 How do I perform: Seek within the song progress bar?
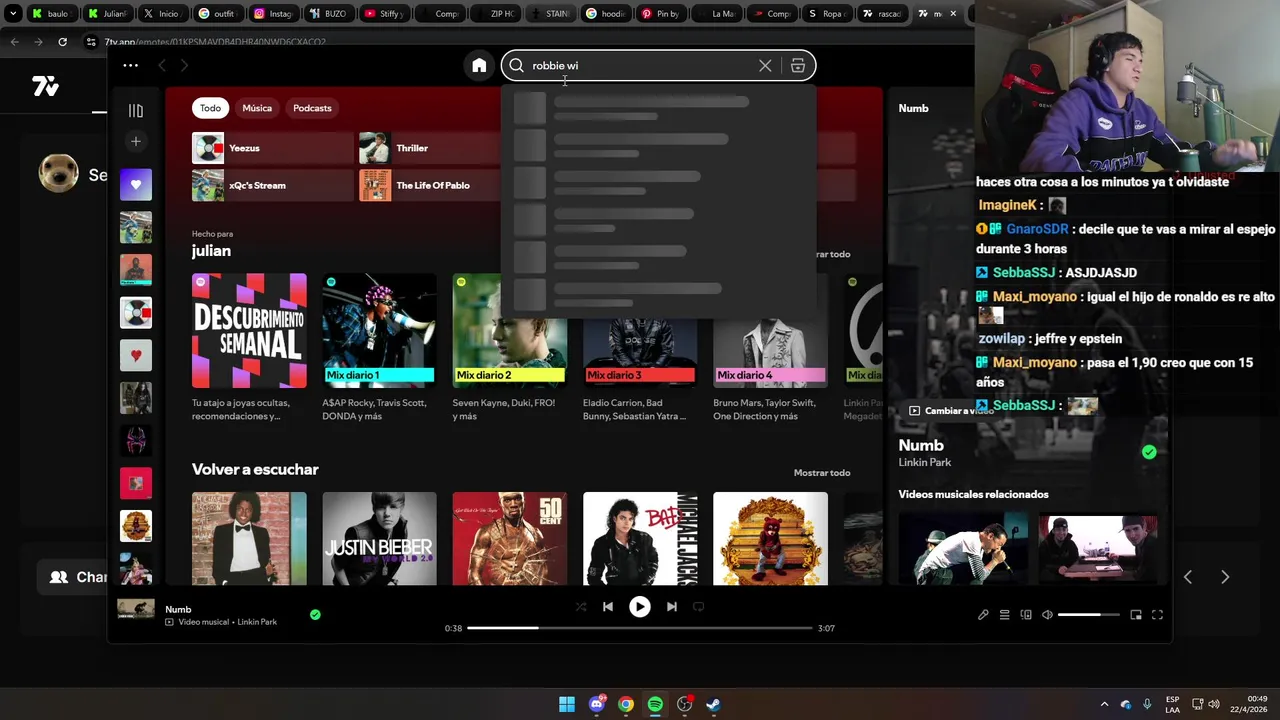click(x=640, y=628)
